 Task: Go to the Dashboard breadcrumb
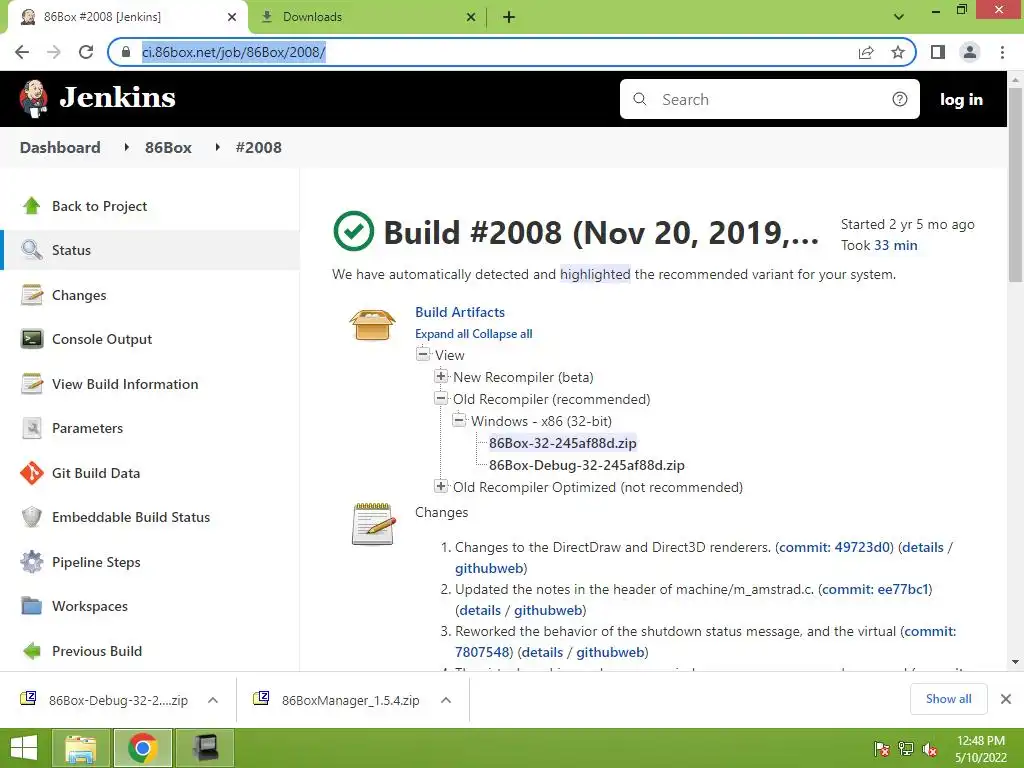point(60,148)
